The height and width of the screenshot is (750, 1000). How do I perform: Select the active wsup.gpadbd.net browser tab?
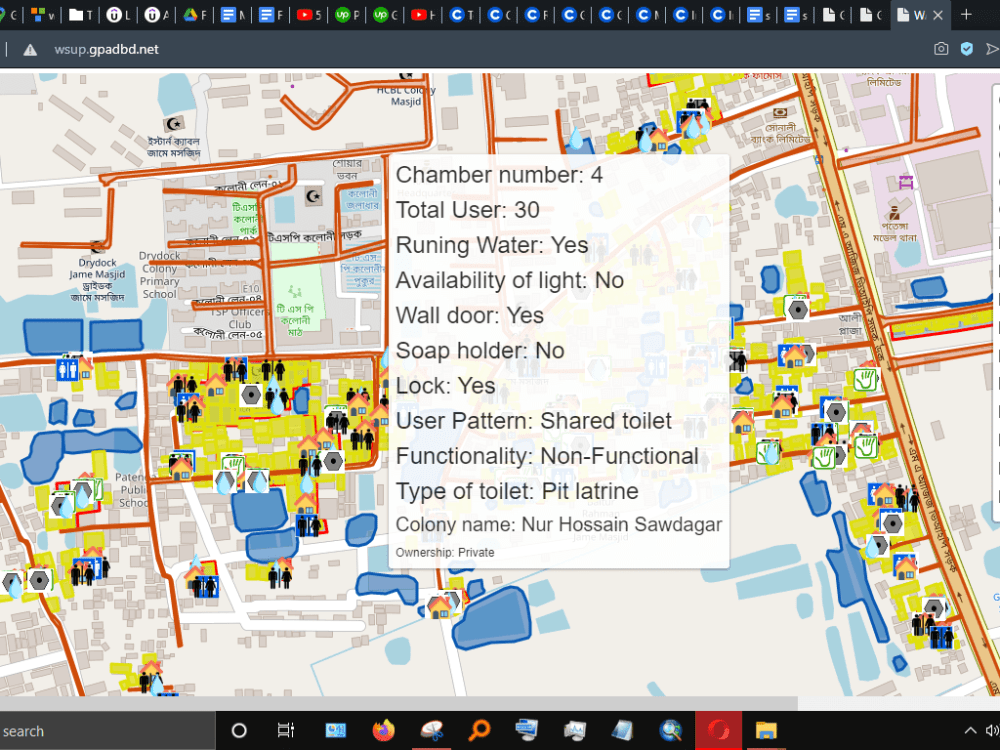click(x=920, y=15)
